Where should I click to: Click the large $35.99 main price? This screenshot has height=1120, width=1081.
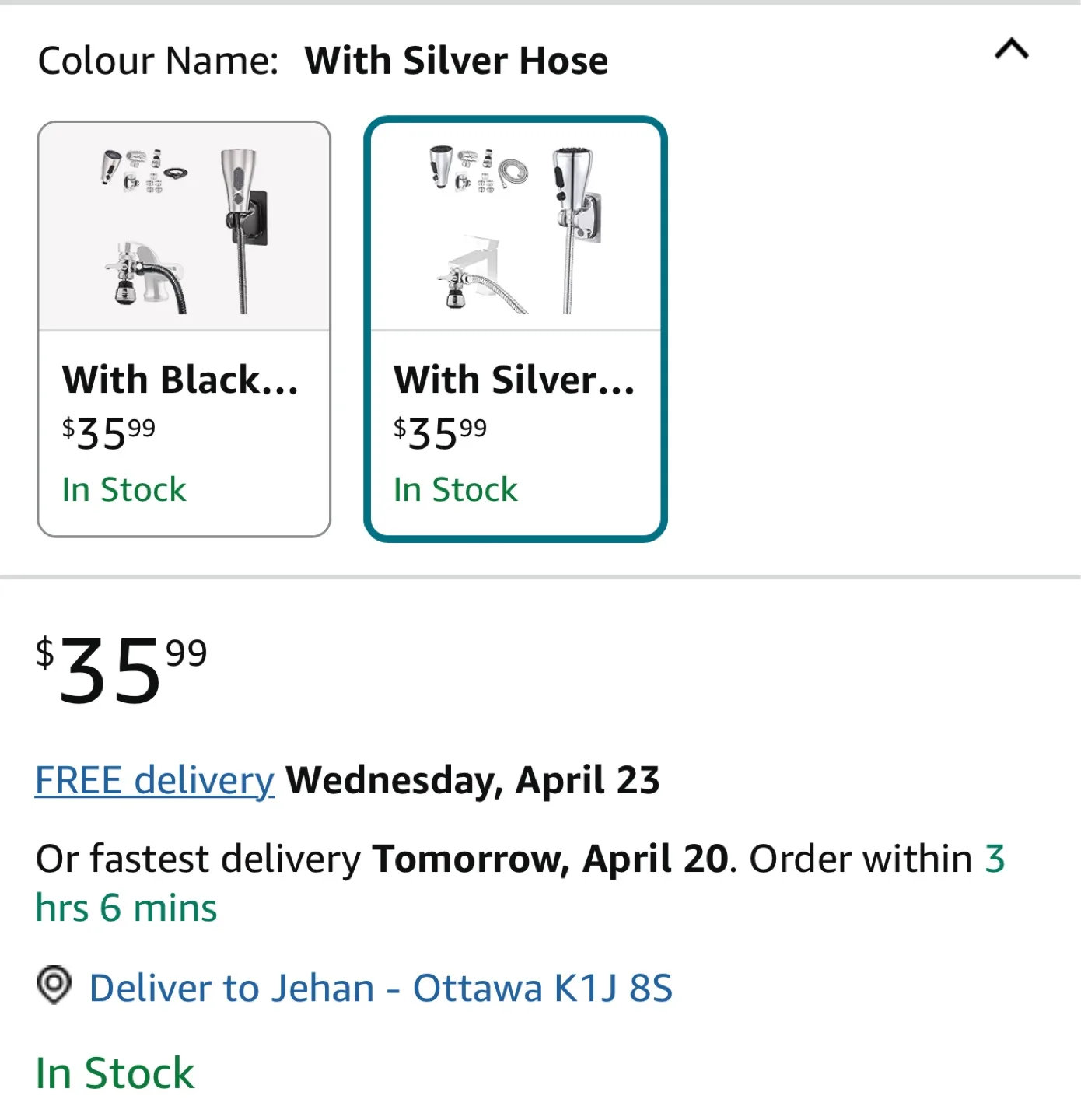tap(121, 670)
